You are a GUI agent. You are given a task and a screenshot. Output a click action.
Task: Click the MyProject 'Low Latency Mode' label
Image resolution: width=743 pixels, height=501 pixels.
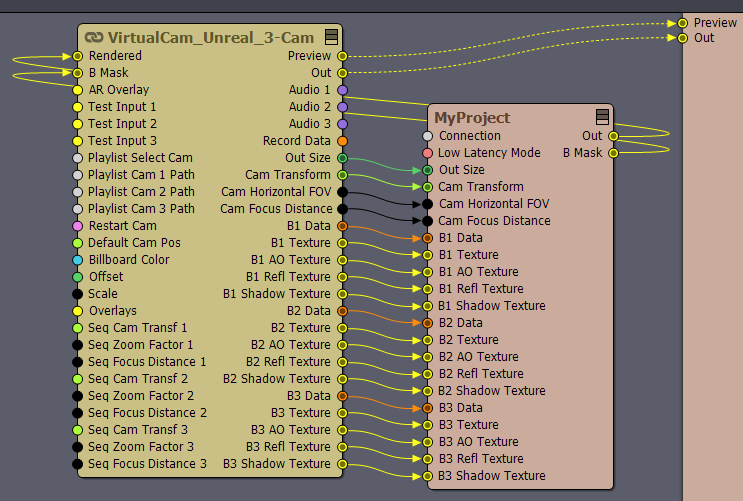[x=489, y=153]
